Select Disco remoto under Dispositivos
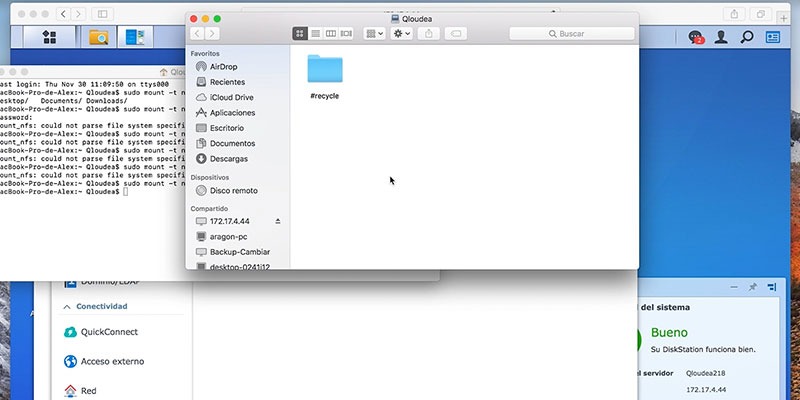 234,191
